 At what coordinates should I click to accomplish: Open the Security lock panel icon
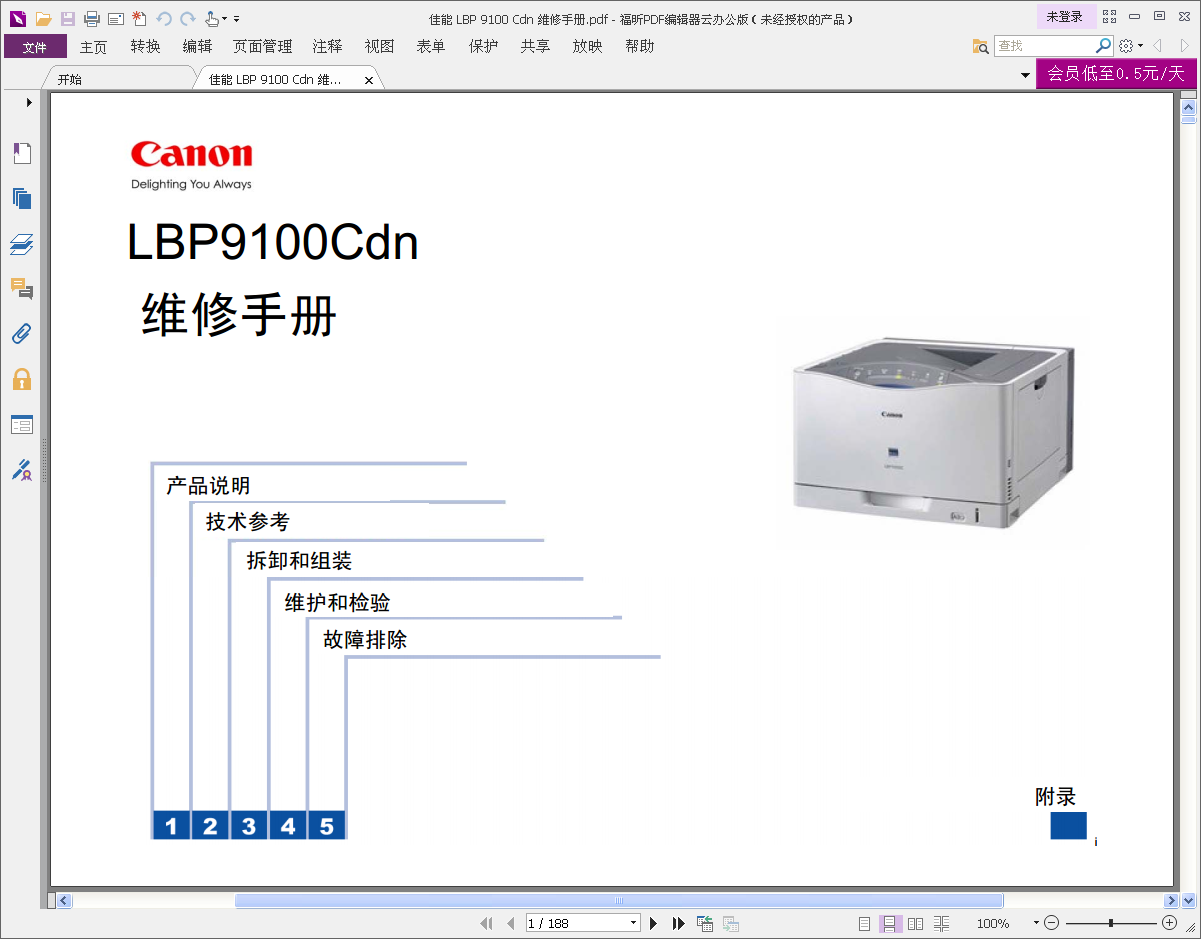pos(22,379)
